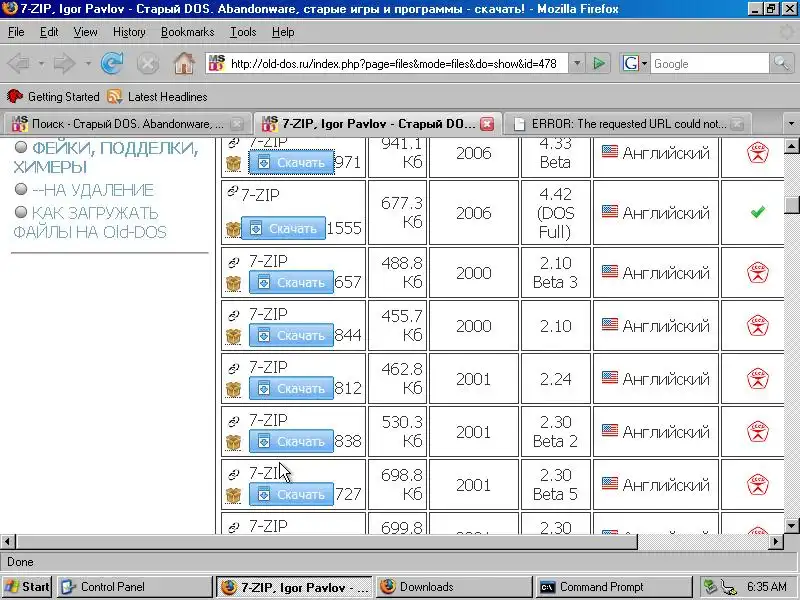Click the Back navigation arrow

19,64
